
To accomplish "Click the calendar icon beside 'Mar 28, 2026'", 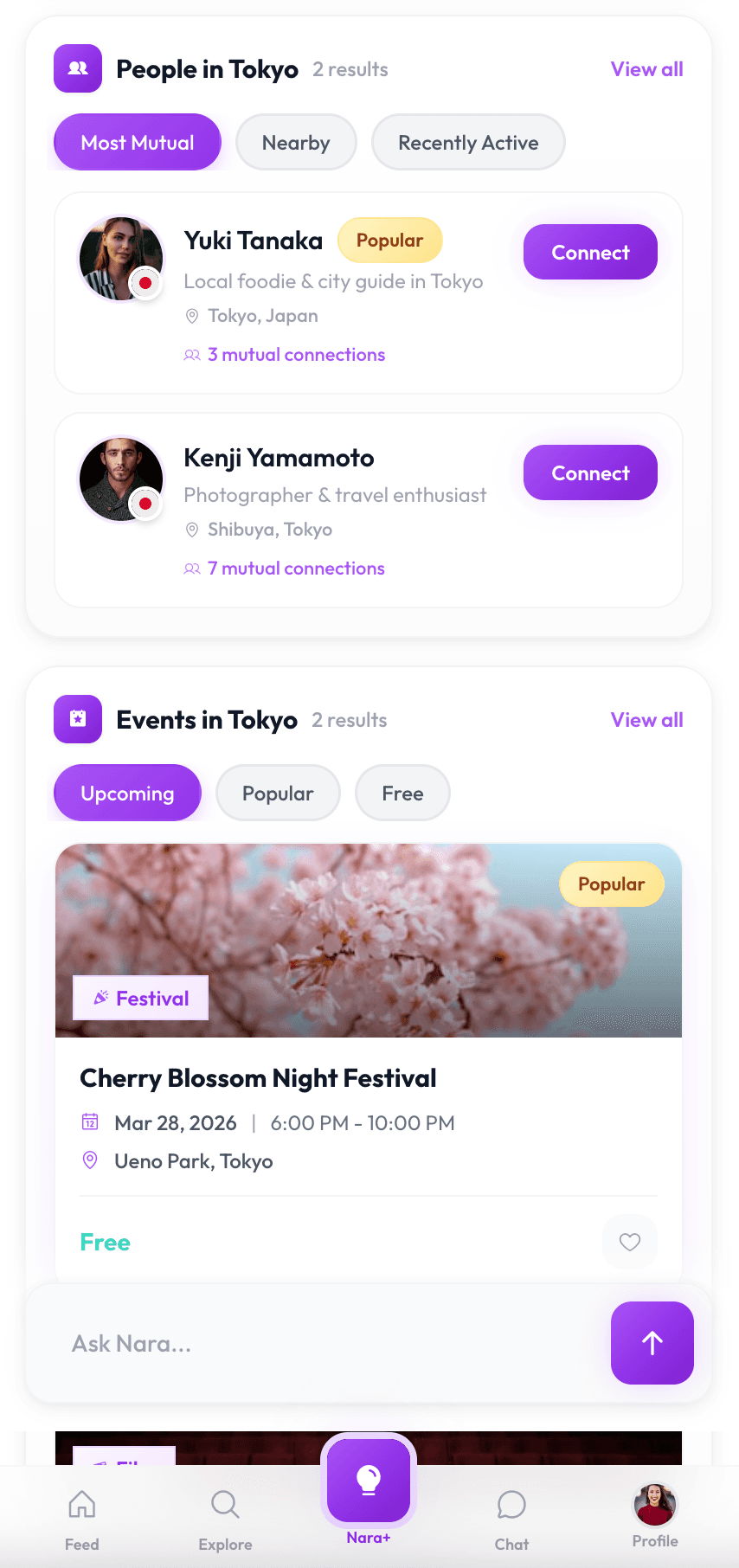I will point(90,1122).
